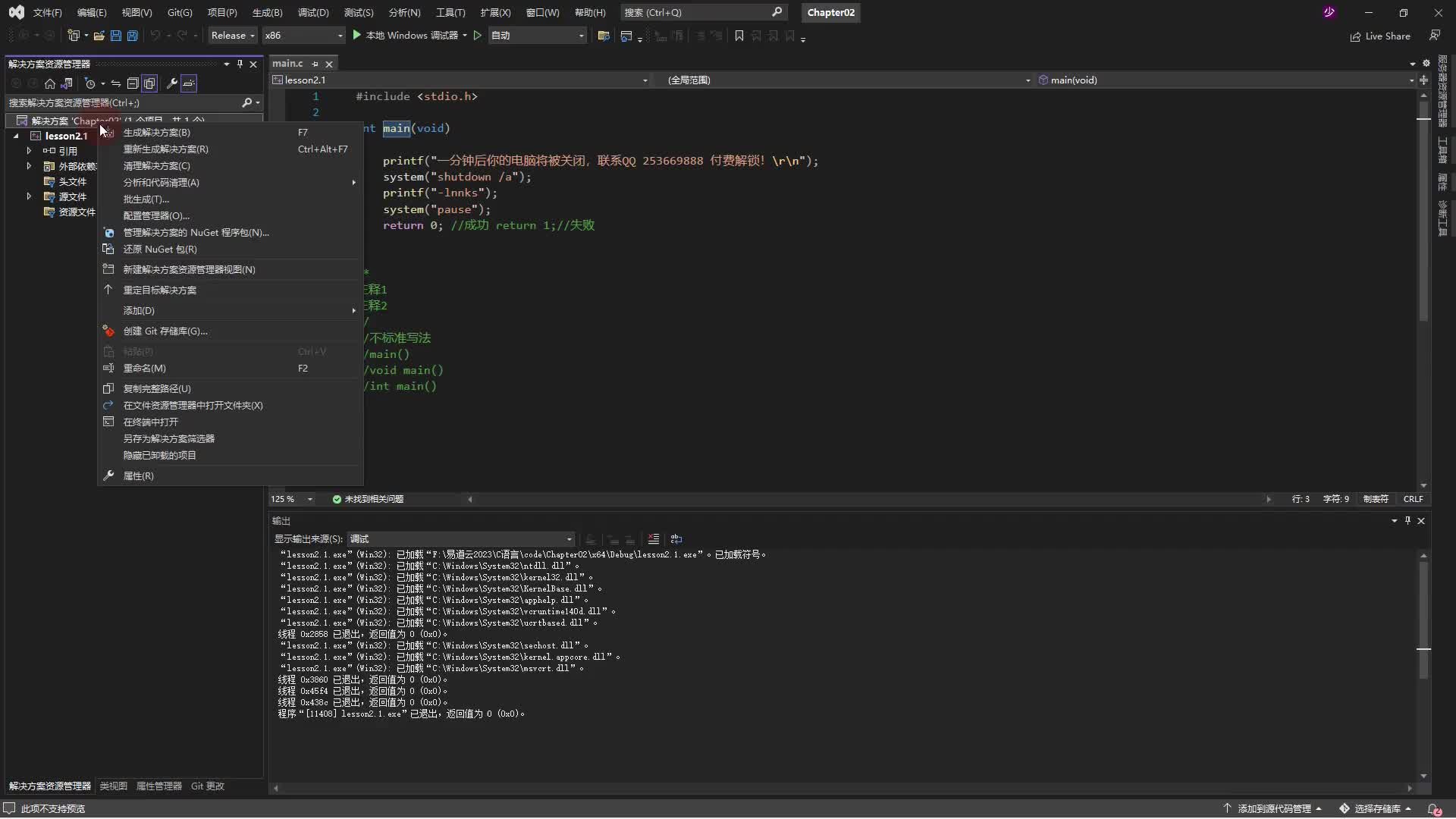Screen dimensions: 1456x819
Task: Clear all output icon
Action: tap(654, 539)
